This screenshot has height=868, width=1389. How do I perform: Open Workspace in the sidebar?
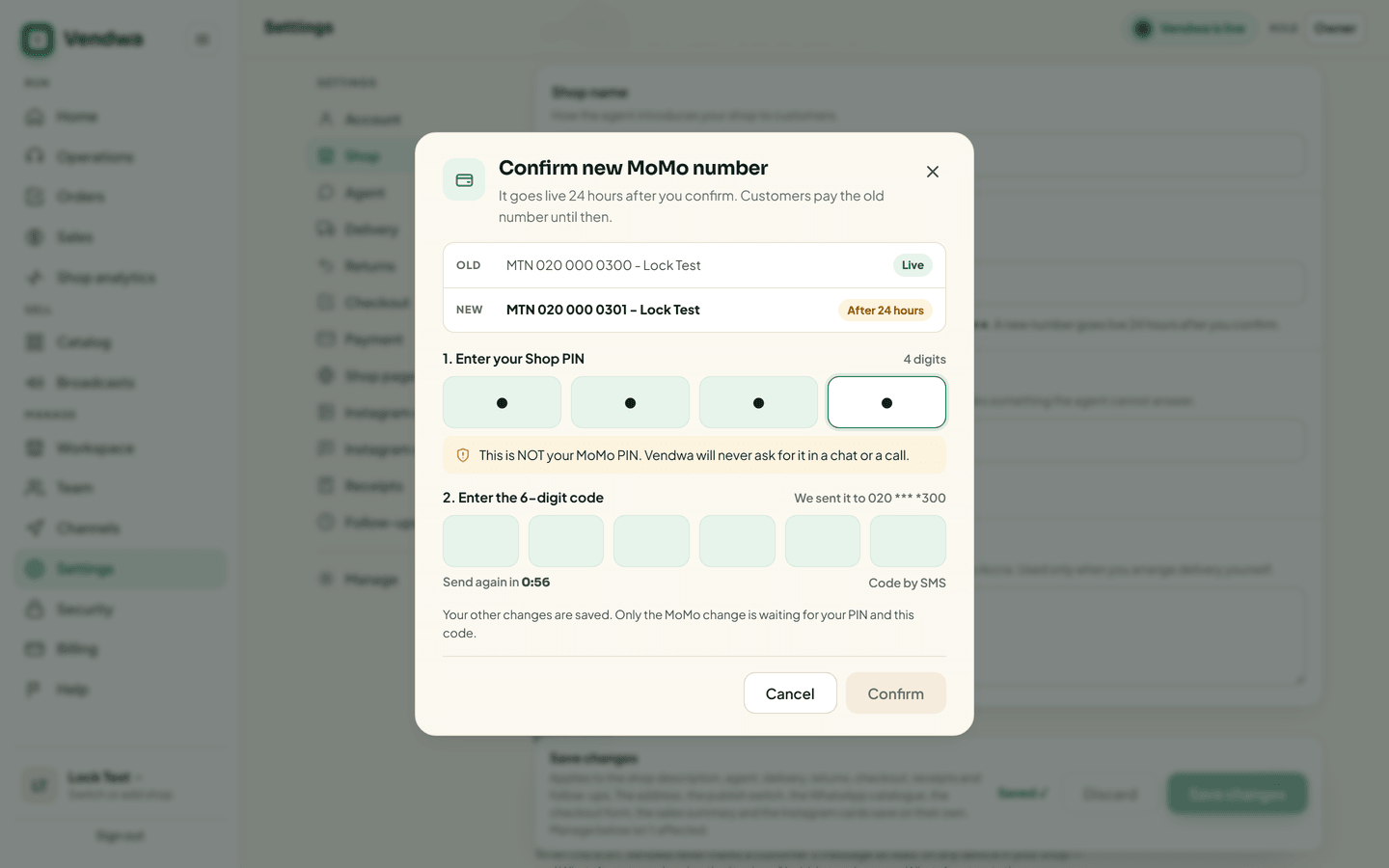pyautogui.click(x=121, y=448)
